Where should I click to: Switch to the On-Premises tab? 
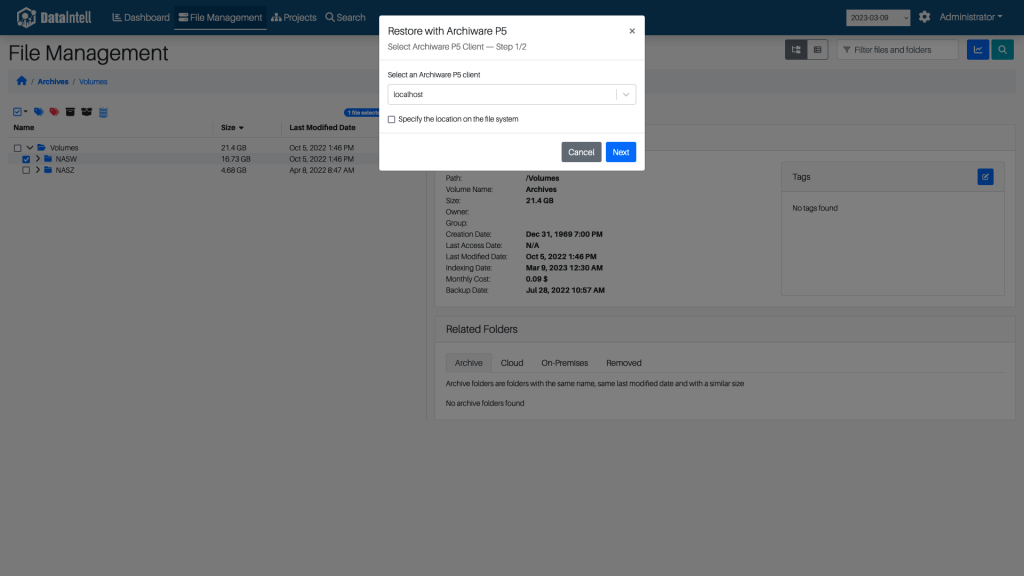coord(564,363)
